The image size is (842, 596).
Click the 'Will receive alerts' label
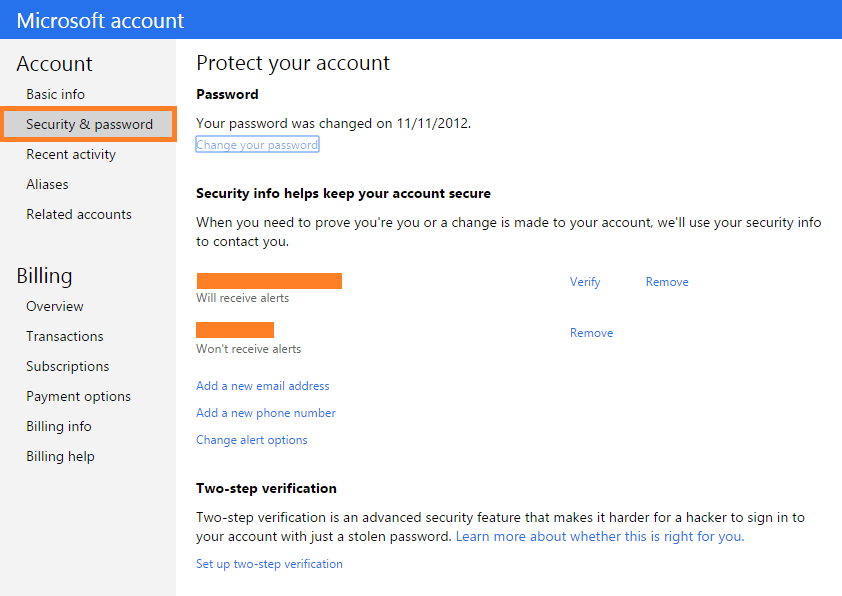(243, 298)
